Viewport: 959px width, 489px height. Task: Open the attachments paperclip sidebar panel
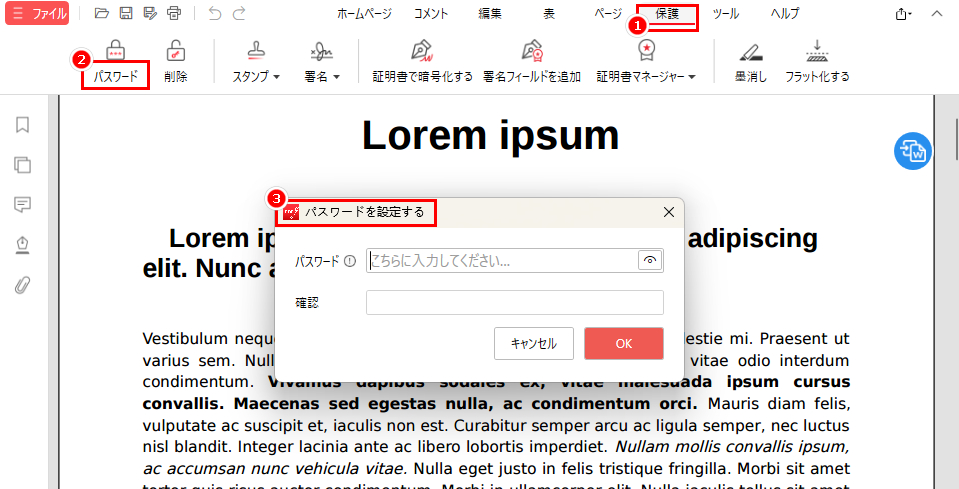pos(23,285)
